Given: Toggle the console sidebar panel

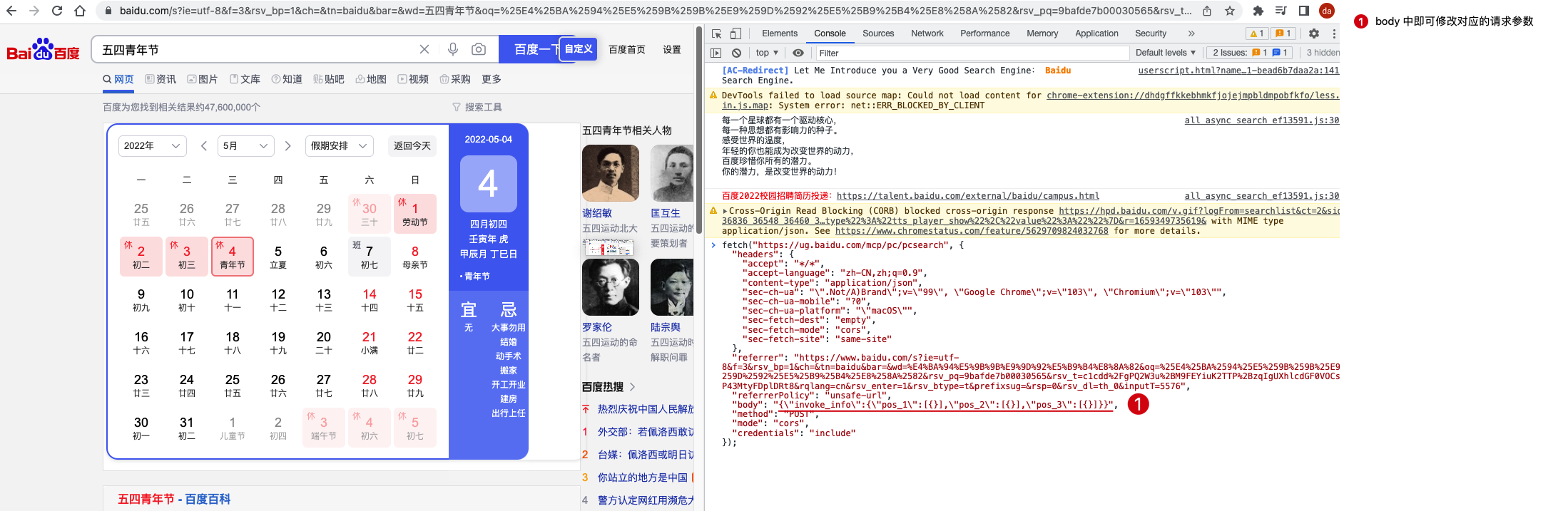Looking at the screenshot, I should (716, 53).
